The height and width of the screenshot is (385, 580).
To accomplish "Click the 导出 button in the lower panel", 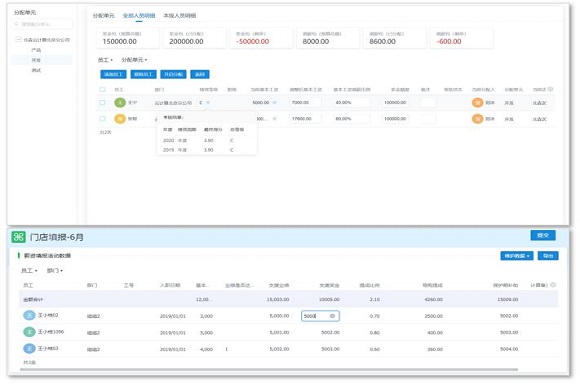I will 548,256.
